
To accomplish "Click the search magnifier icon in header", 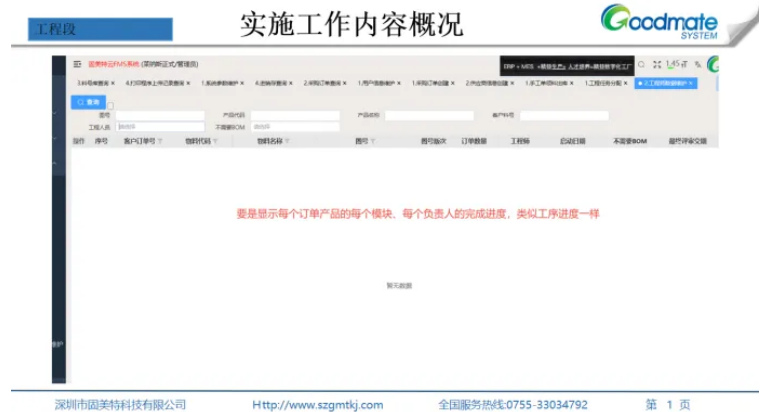I will [642, 64].
